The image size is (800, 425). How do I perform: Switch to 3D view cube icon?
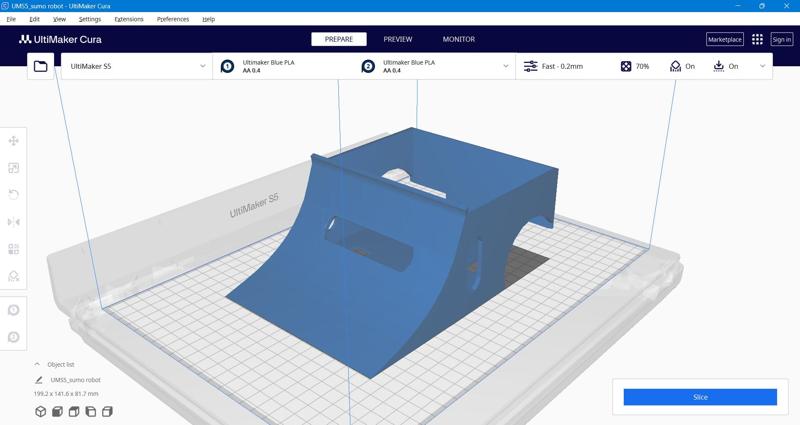pos(40,411)
